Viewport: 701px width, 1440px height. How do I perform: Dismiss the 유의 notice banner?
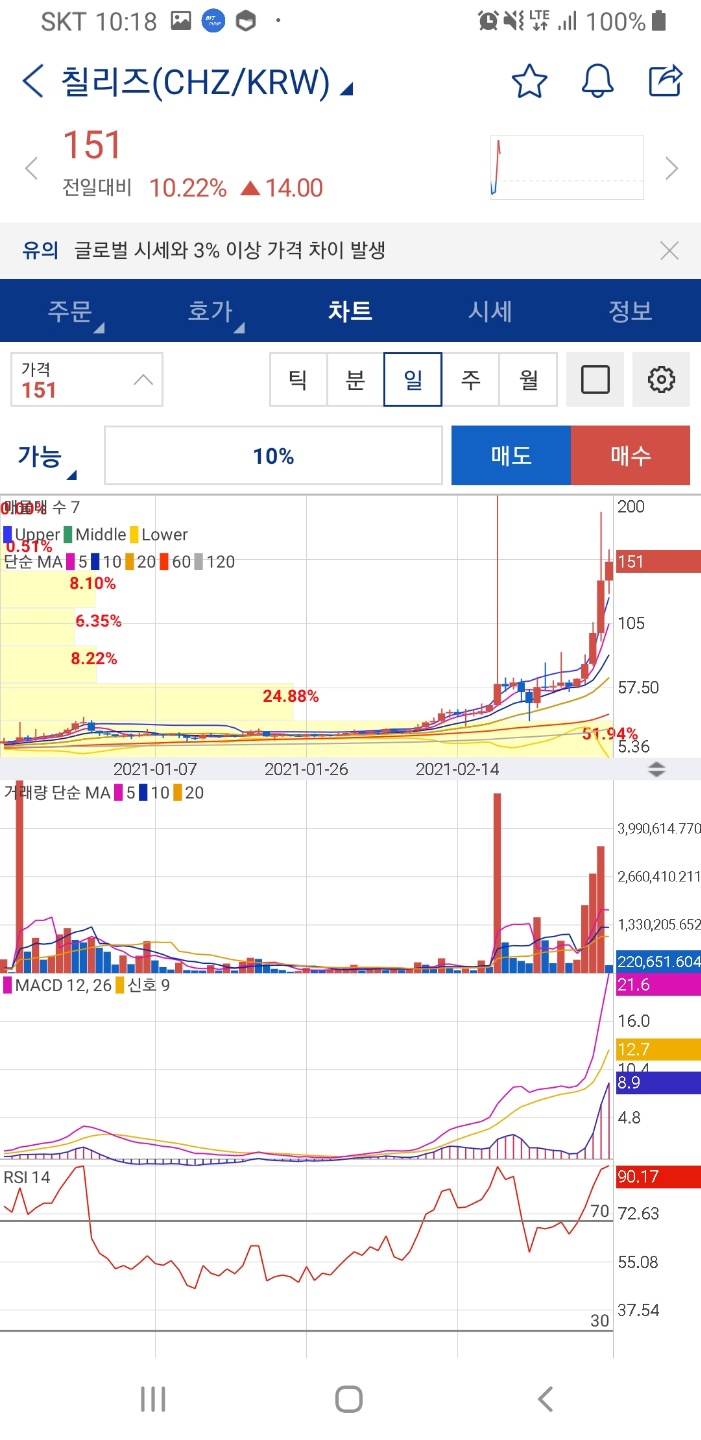669,250
